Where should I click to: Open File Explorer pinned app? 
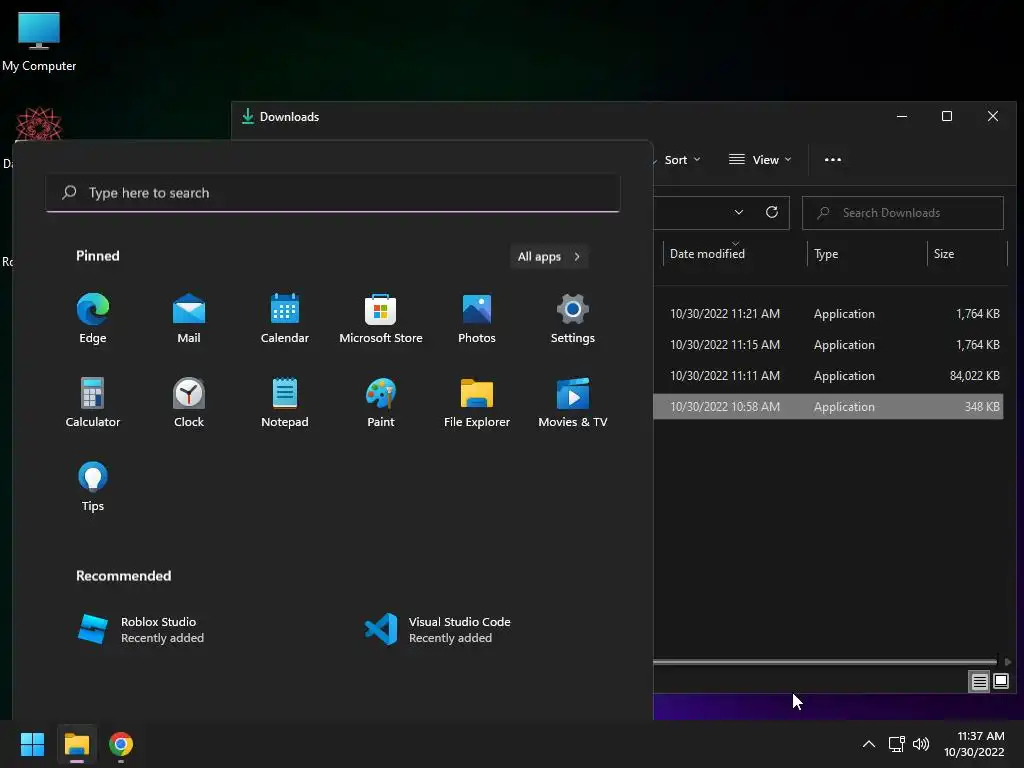(x=477, y=403)
